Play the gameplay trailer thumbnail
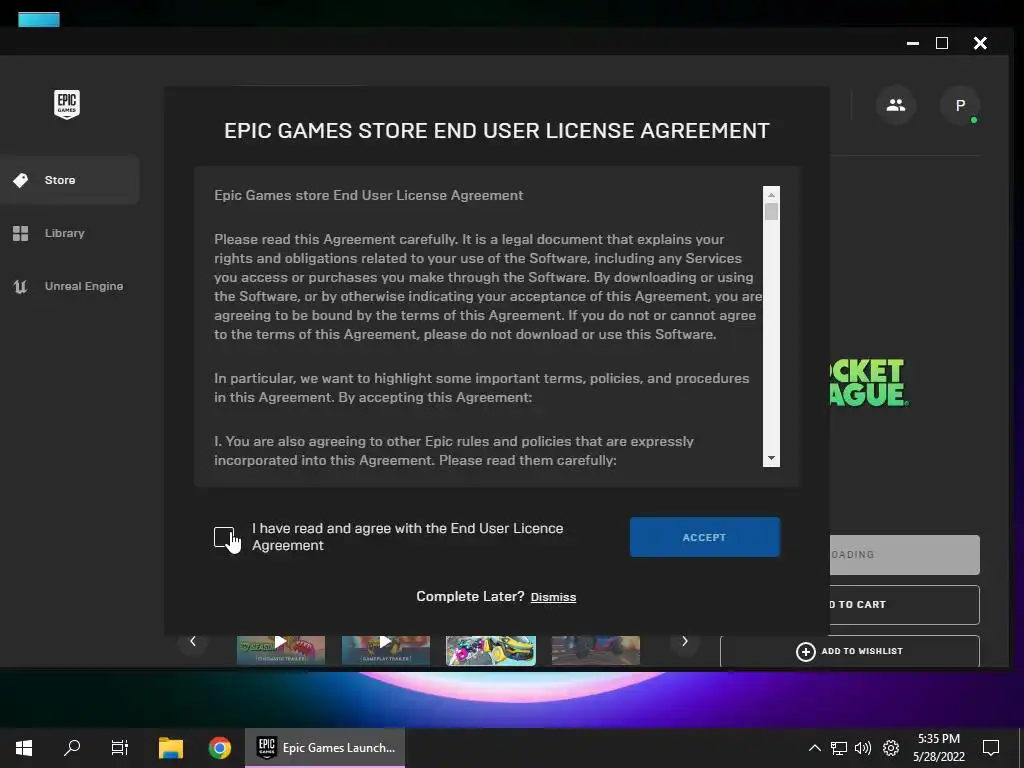Screen dimensions: 1024x768 click(x=386, y=650)
